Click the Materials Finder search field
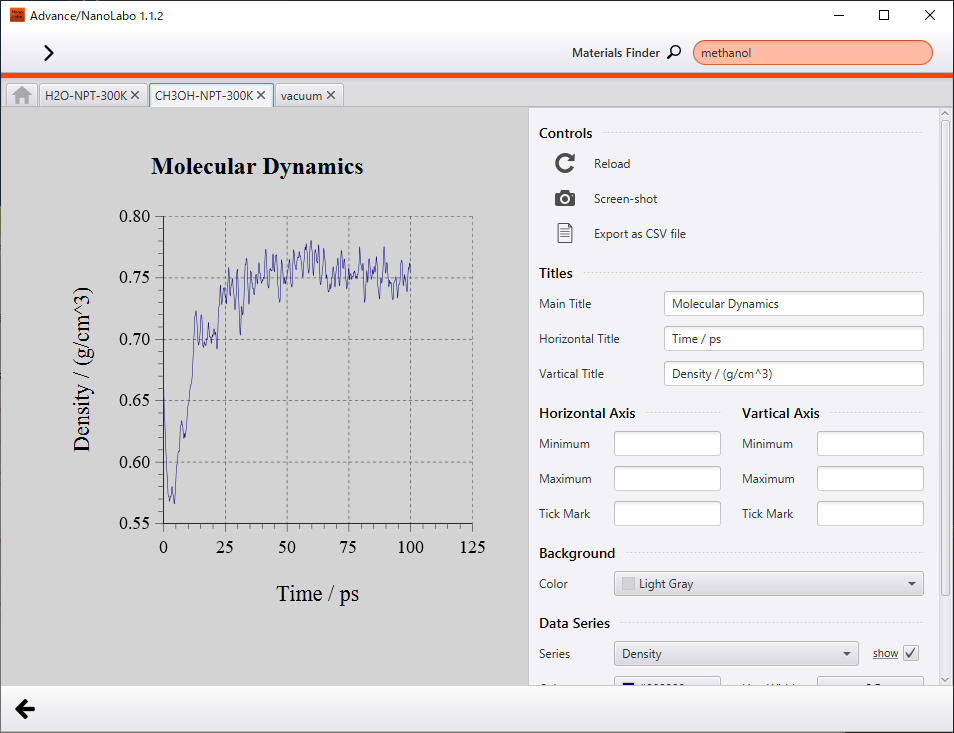The height and width of the screenshot is (733, 954). coord(812,53)
